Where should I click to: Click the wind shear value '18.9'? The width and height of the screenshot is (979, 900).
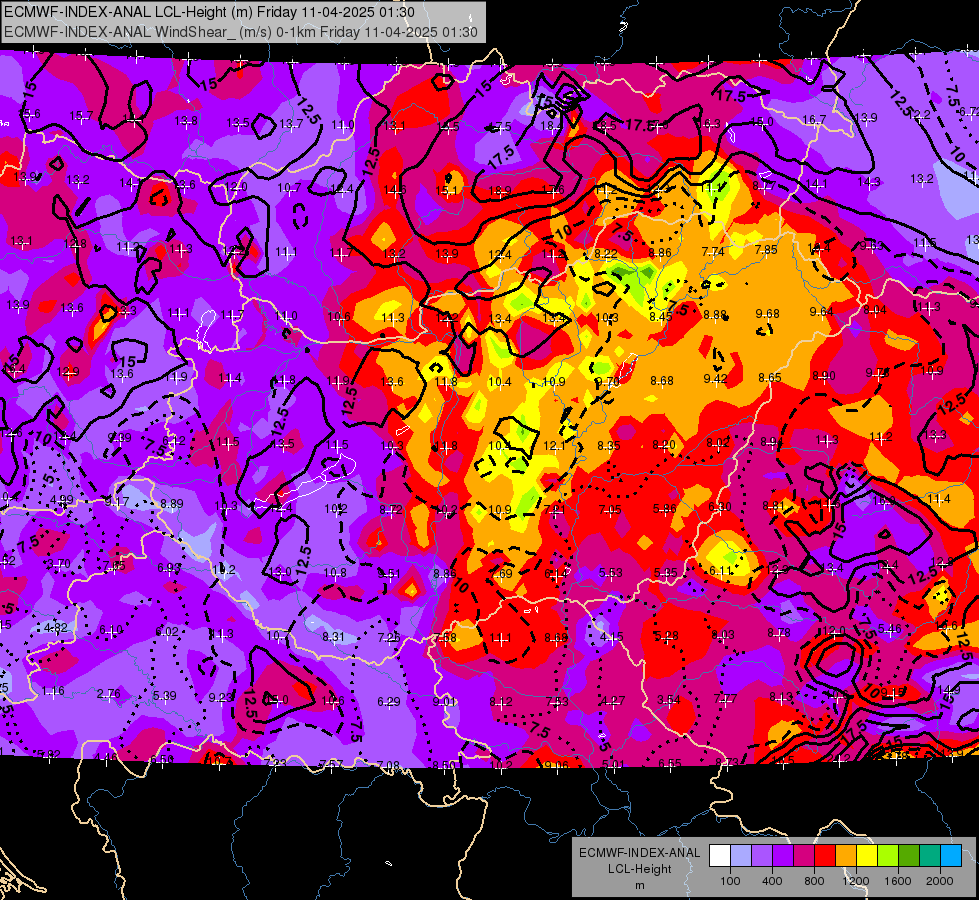point(500,190)
